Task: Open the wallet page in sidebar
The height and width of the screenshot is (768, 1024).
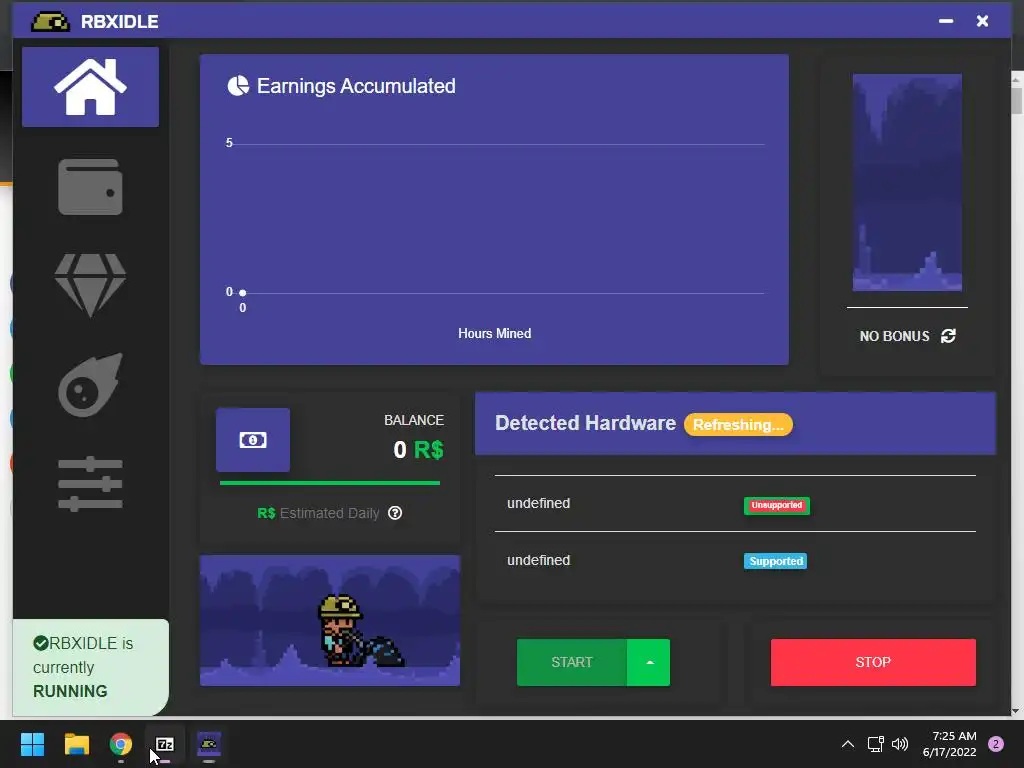Action: click(90, 187)
